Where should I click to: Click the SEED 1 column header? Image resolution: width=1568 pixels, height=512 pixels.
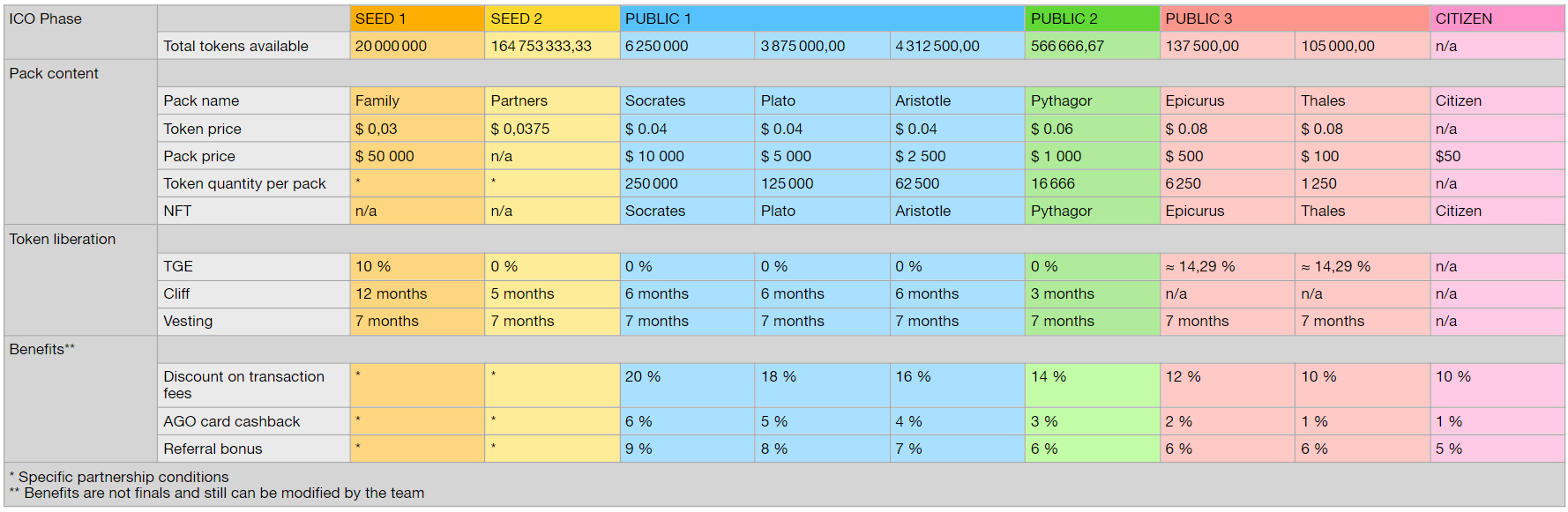pos(416,19)
